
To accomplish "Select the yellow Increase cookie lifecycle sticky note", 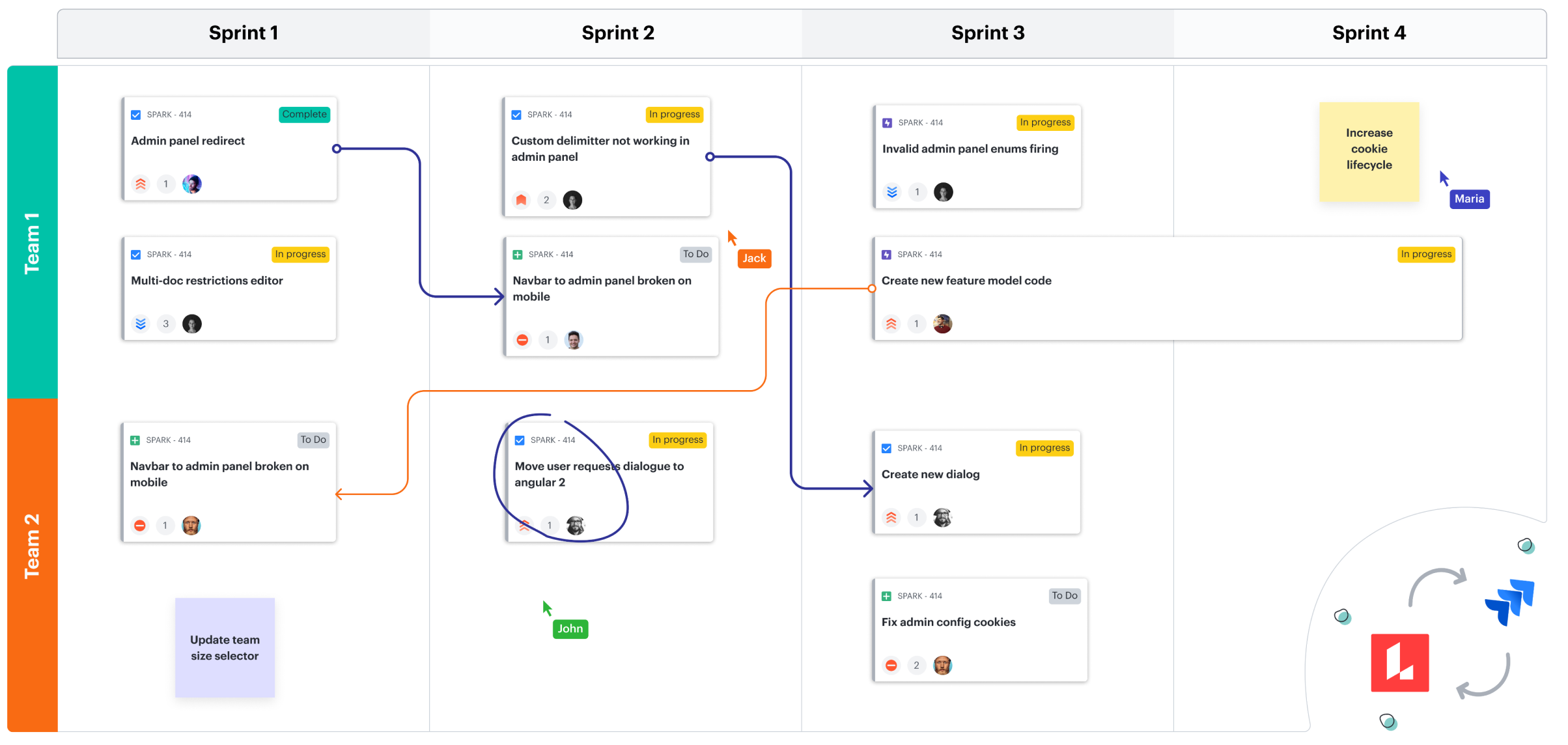I will click(x=1369, y=151).
